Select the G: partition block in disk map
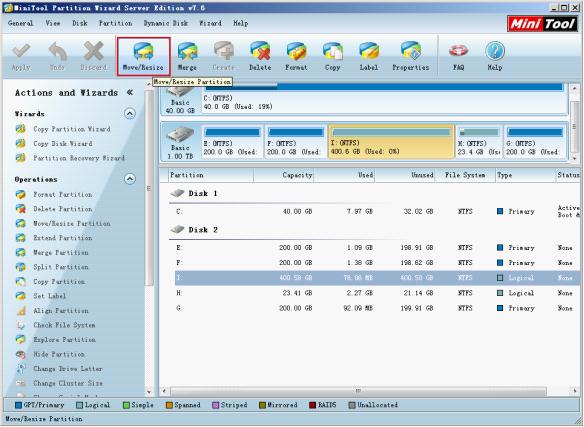 point(535,142)
